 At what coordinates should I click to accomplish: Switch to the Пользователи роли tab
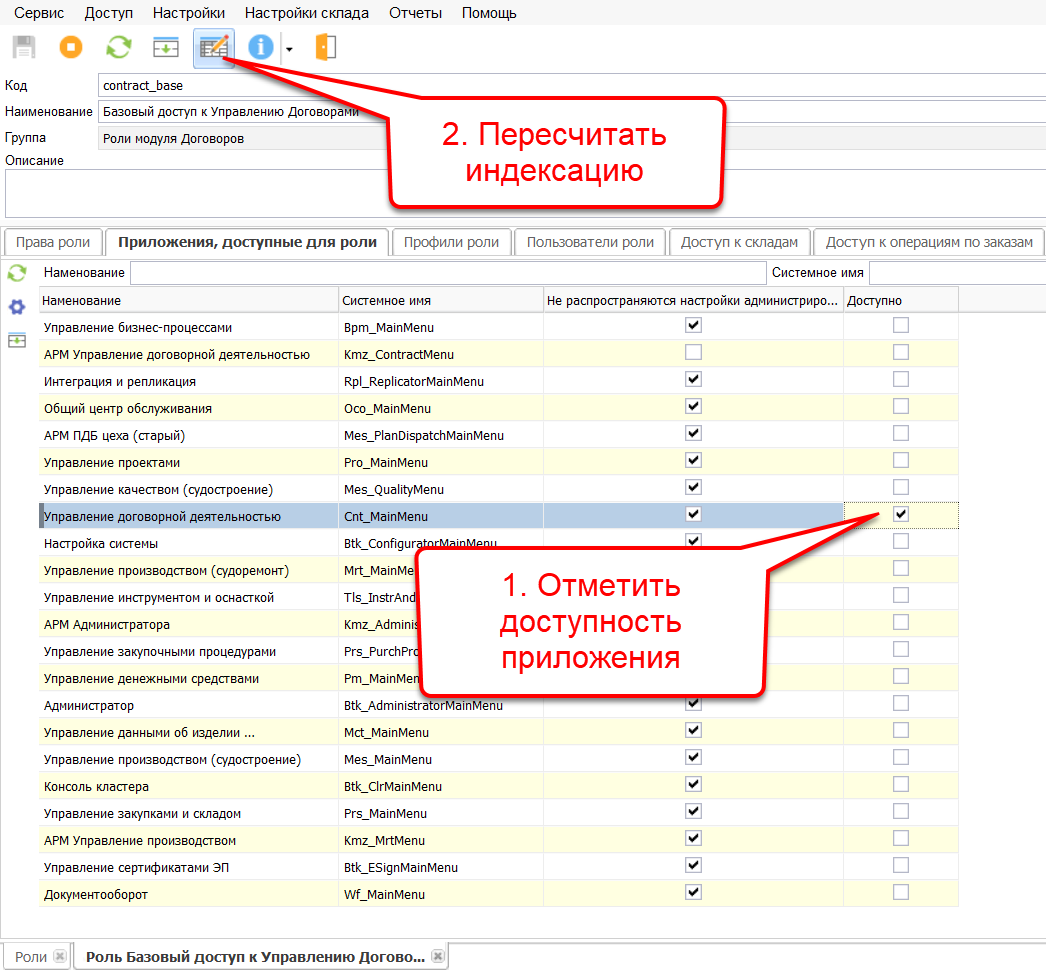[590, 242]
